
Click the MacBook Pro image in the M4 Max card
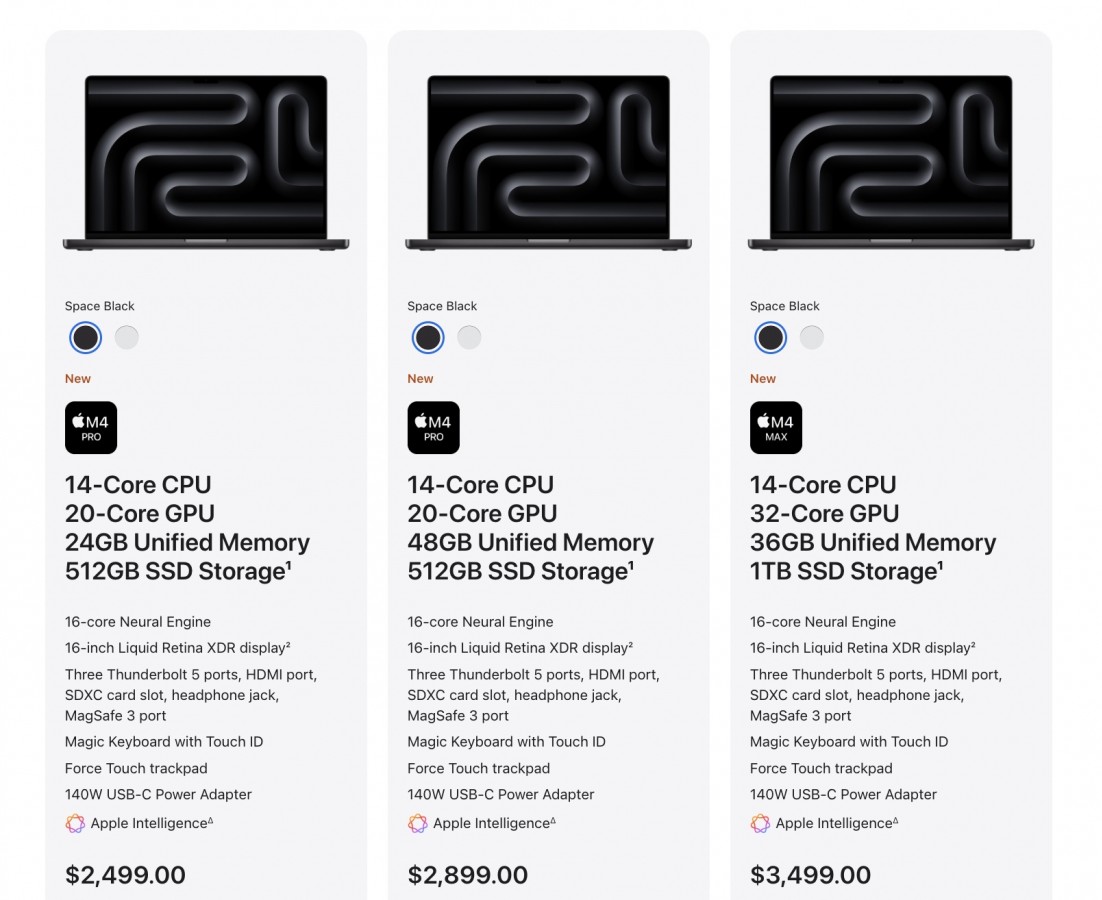coord(891,162)
